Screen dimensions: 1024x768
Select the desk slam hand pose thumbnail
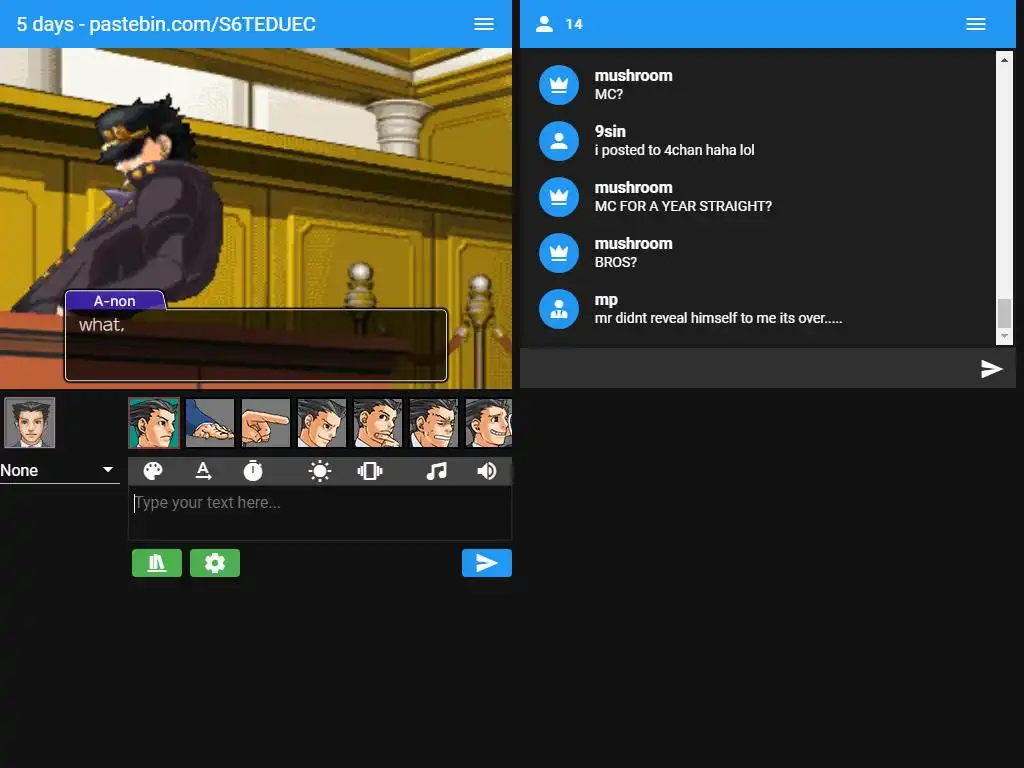(x=210, y=423)
